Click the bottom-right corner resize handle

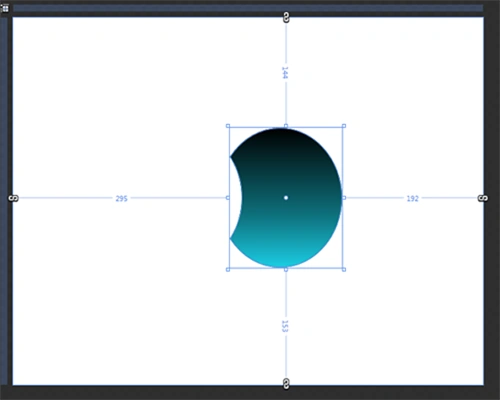[x=344, y=270]
